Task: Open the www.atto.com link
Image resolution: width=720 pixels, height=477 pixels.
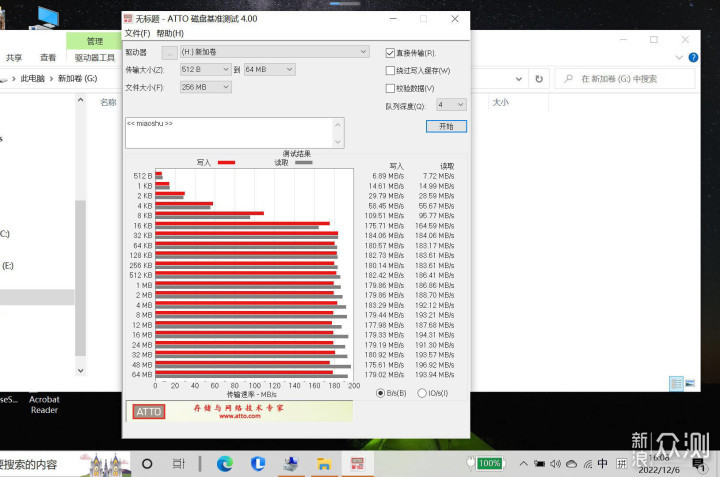Action: point(240,416)
